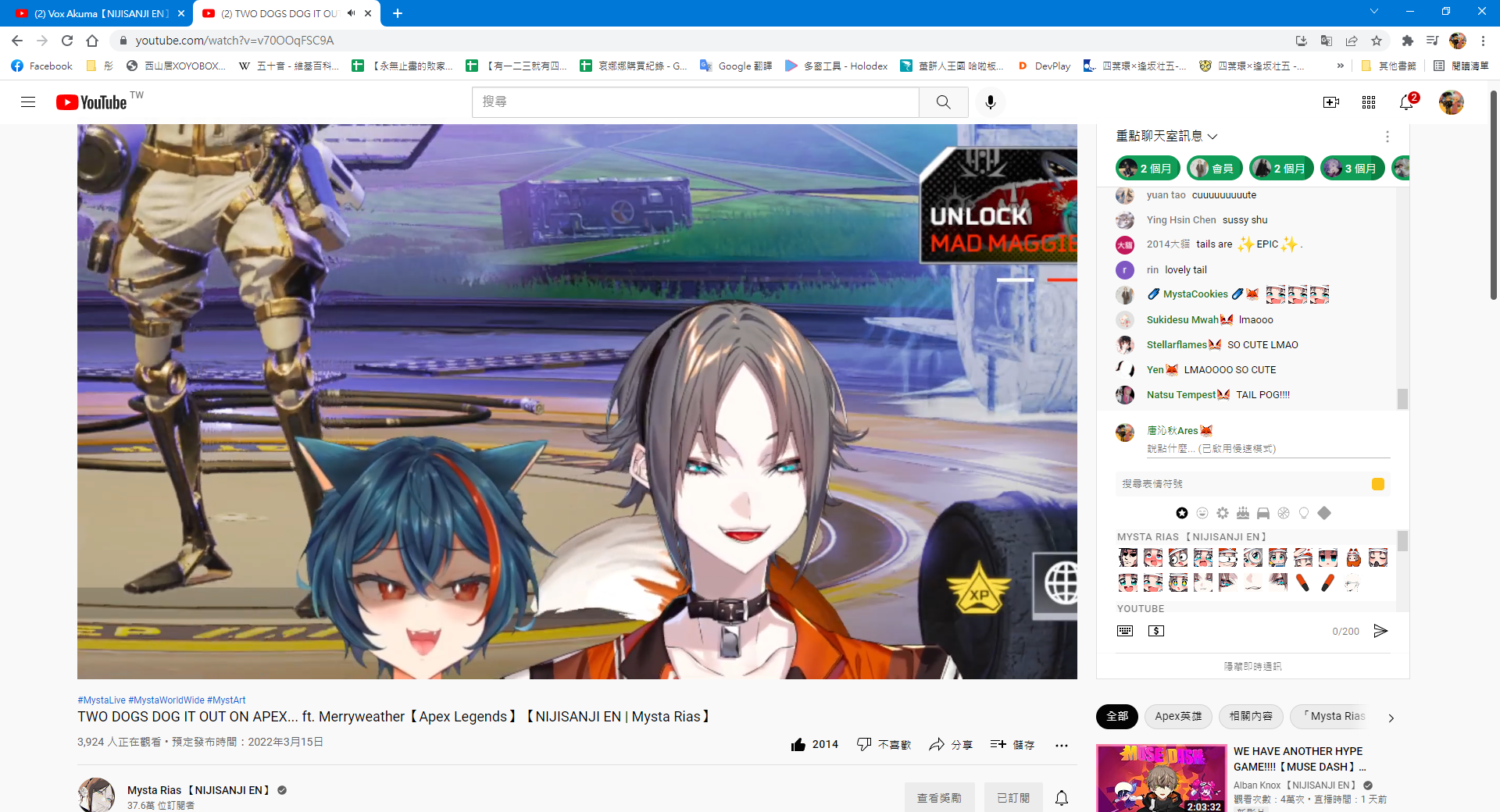Go to YouTube home via logo

point(91,102)
